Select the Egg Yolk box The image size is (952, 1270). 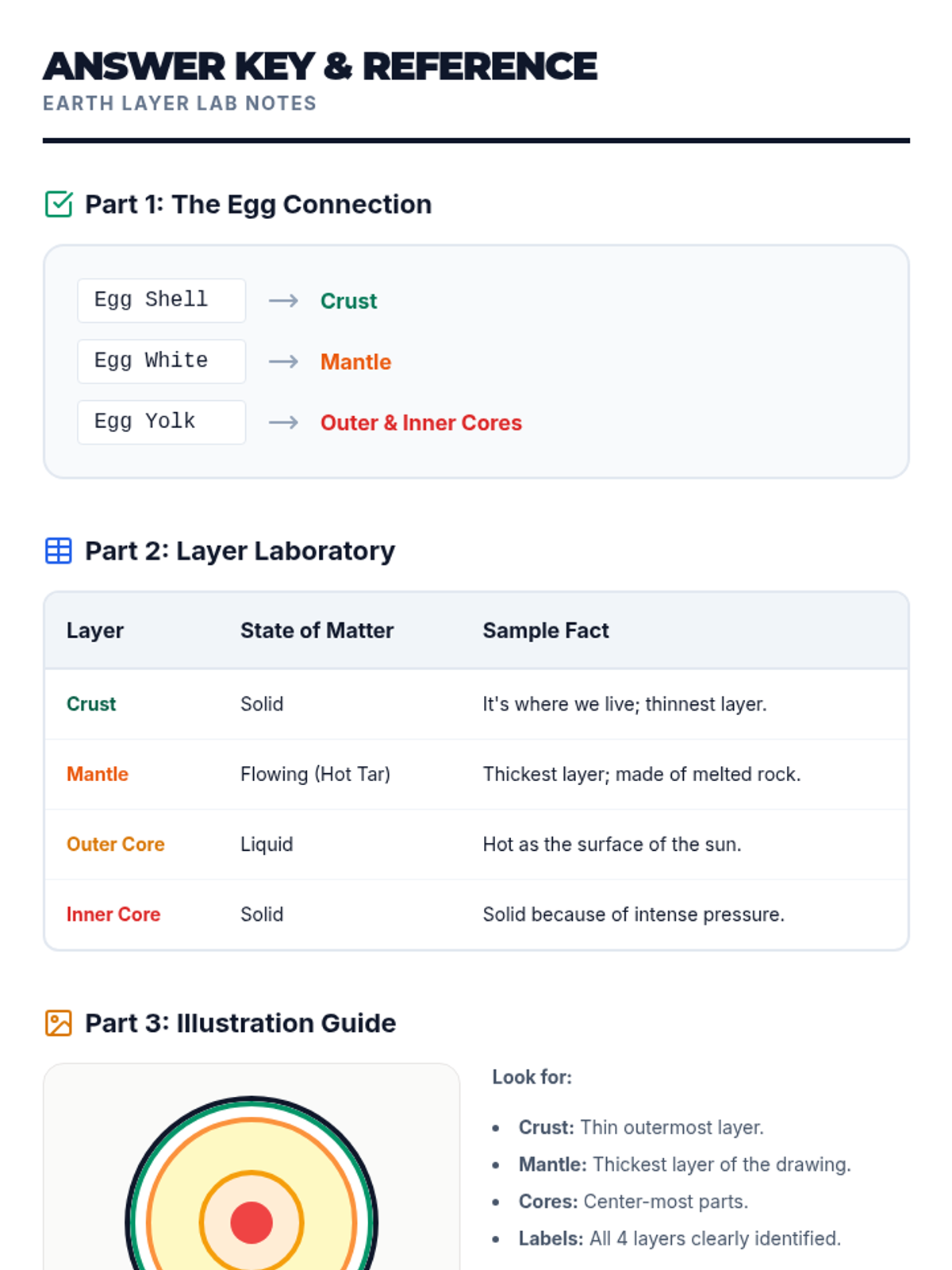161,422
